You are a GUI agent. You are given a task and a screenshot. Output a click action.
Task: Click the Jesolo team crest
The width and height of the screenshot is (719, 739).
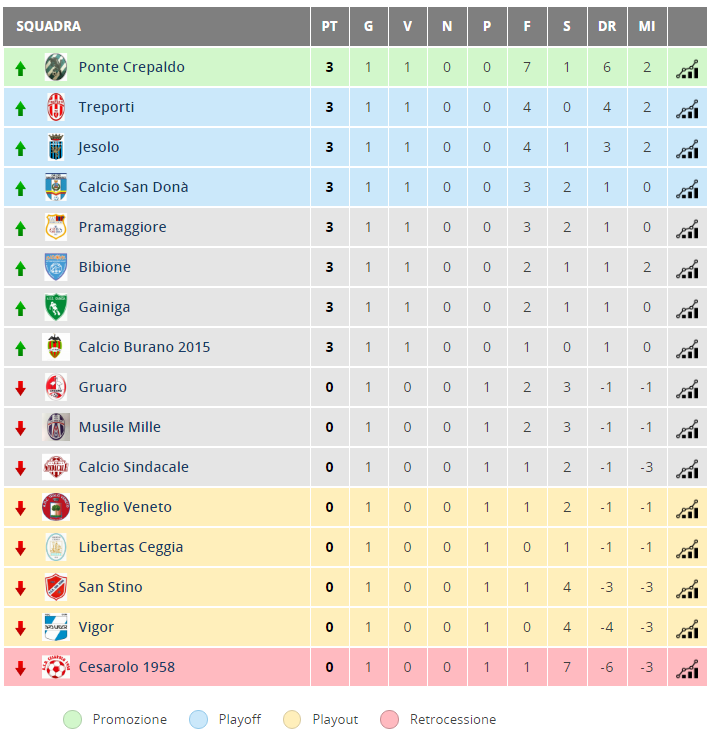coord(56,147)
